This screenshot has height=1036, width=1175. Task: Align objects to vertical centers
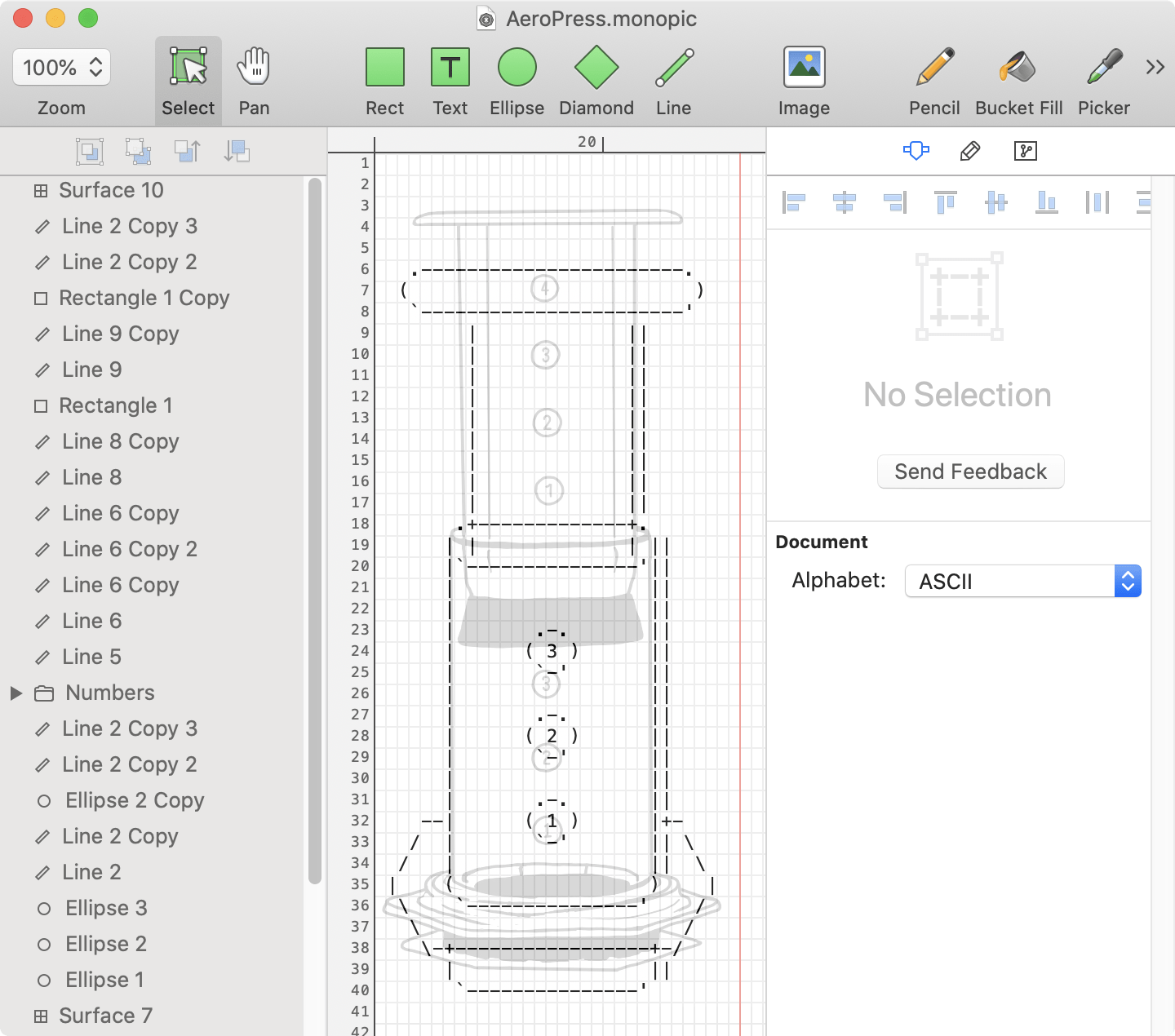coord(996,201)
